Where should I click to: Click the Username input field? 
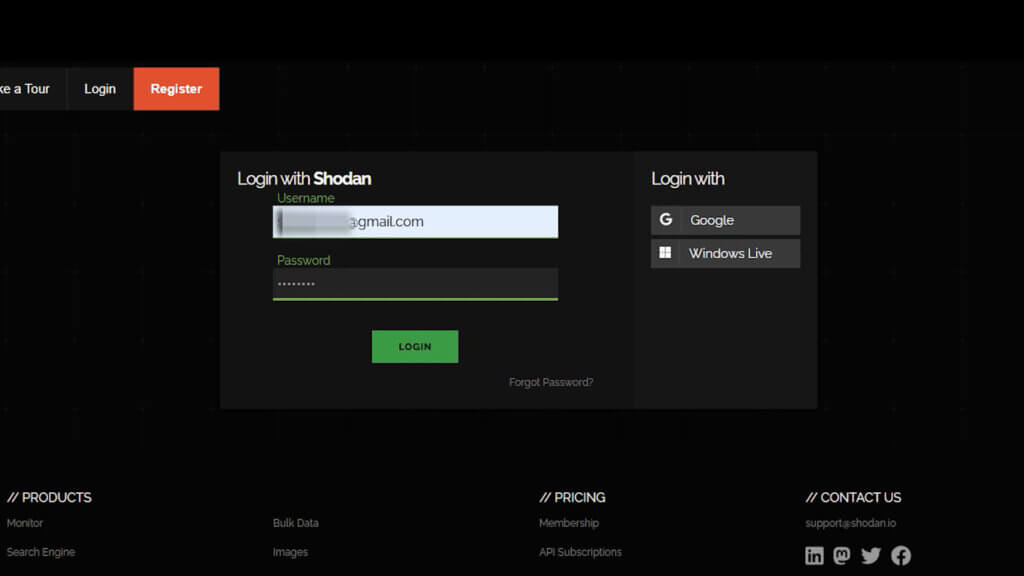415,221
